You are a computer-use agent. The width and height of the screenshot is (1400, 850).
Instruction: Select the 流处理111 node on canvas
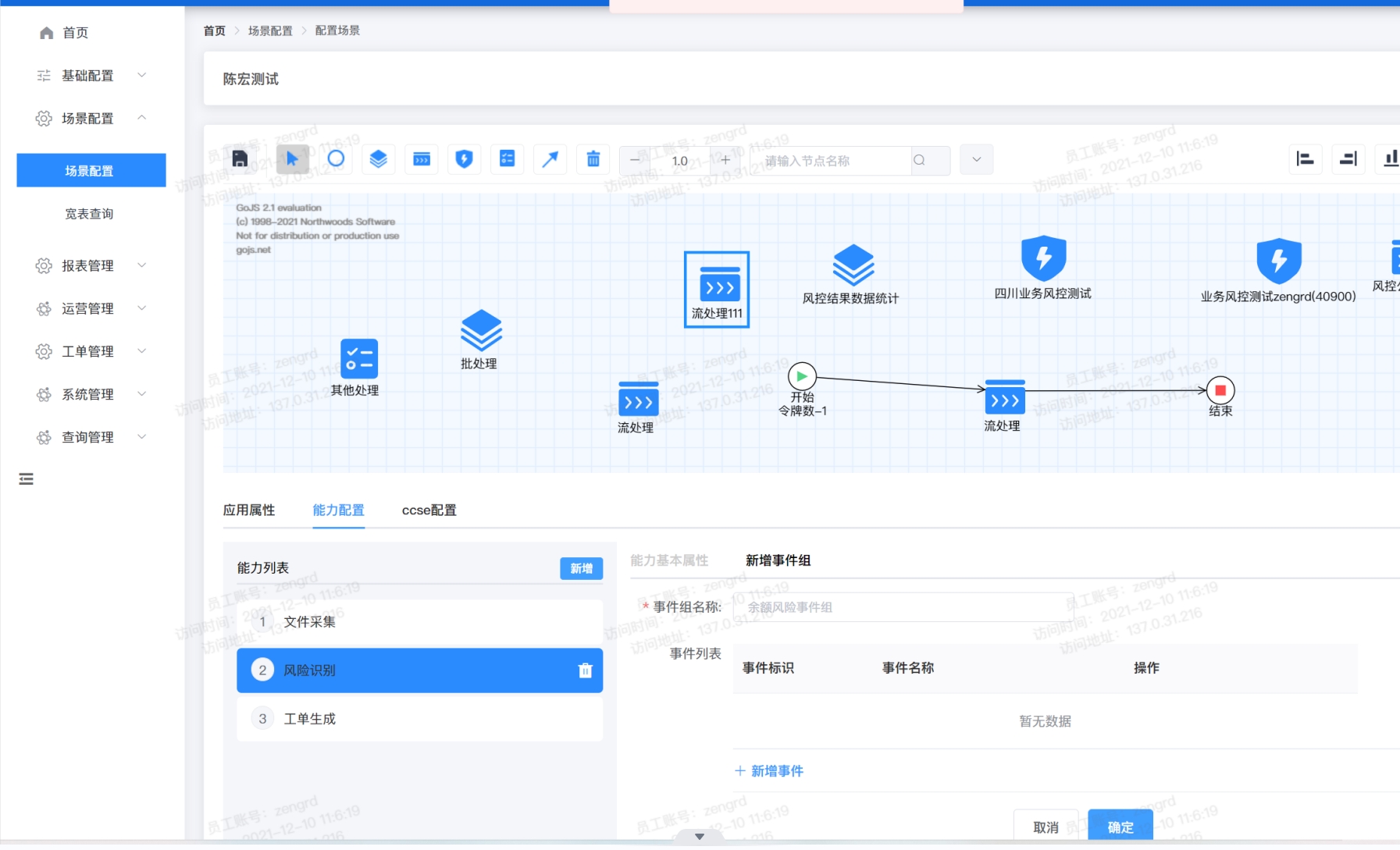pyautogui.click(x=717, y=290)
